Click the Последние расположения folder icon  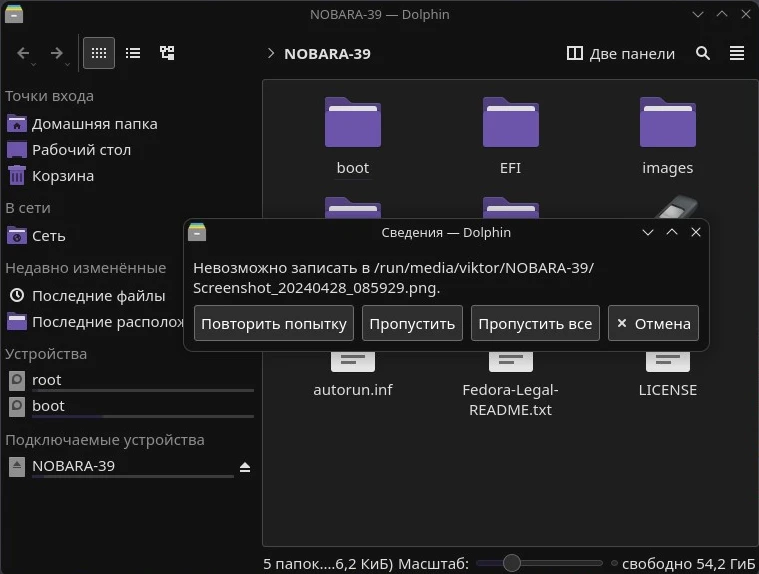[17, 322]
